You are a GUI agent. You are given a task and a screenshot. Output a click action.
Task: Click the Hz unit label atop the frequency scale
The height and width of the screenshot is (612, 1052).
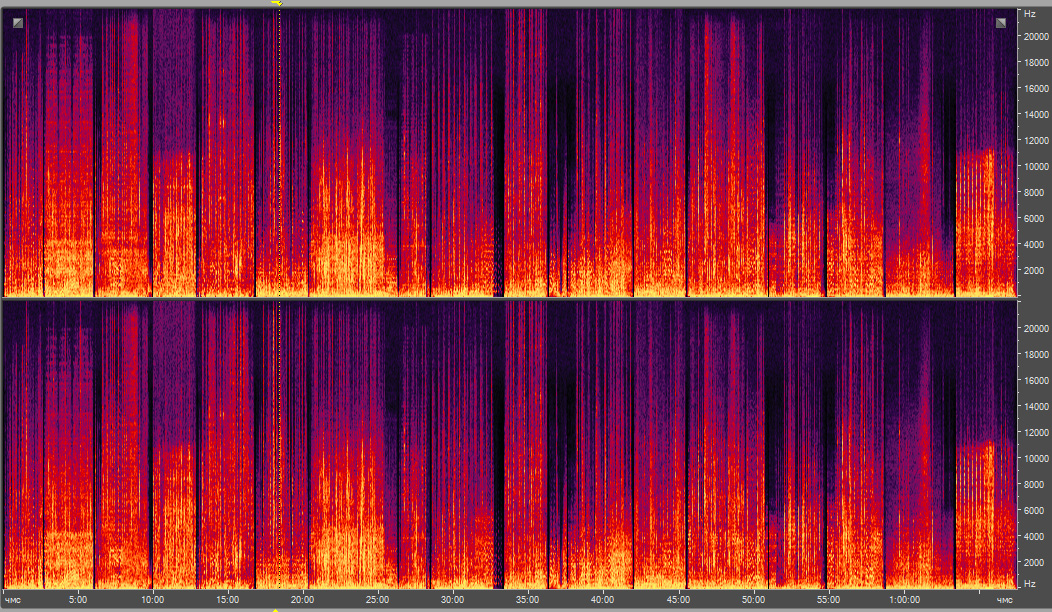click(1029, 15)
